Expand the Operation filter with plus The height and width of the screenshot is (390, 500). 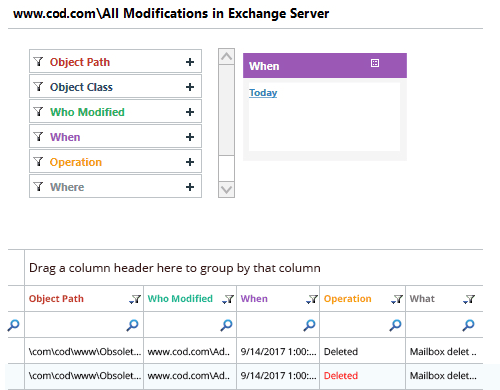(x=190, y=162)
